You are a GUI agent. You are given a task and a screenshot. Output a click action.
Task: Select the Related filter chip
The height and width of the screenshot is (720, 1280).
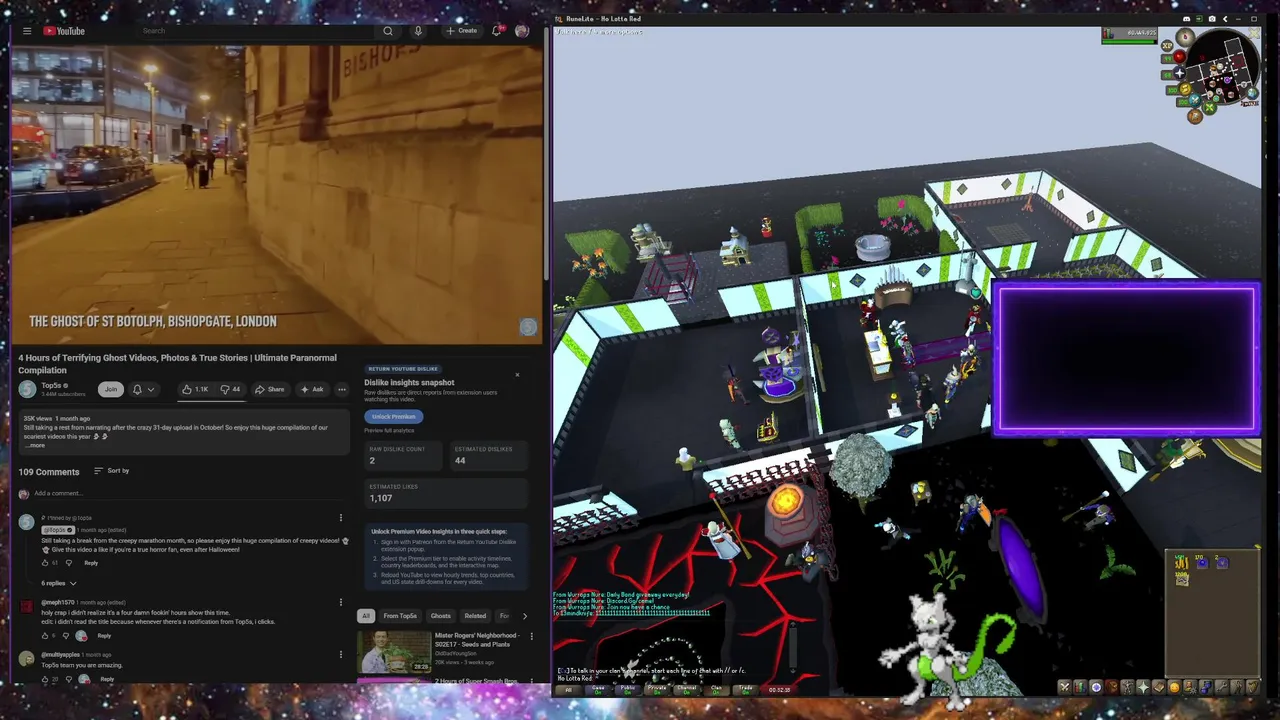[475, 616]
